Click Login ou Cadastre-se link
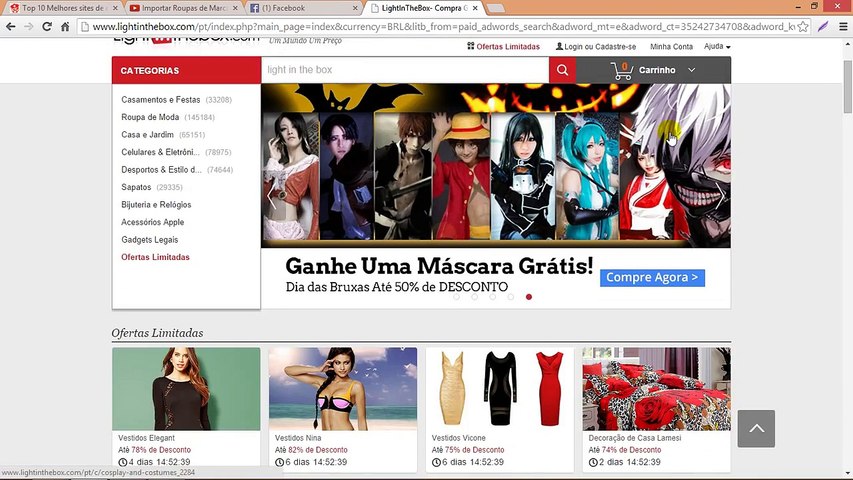This screenshot has width=853, height=480. [x=596, y=47]
